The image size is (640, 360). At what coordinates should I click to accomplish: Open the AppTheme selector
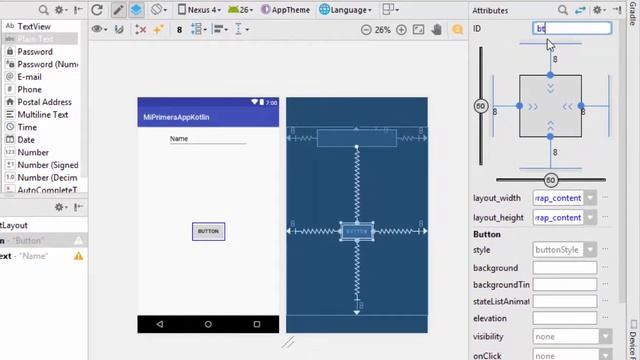point(285,10)
